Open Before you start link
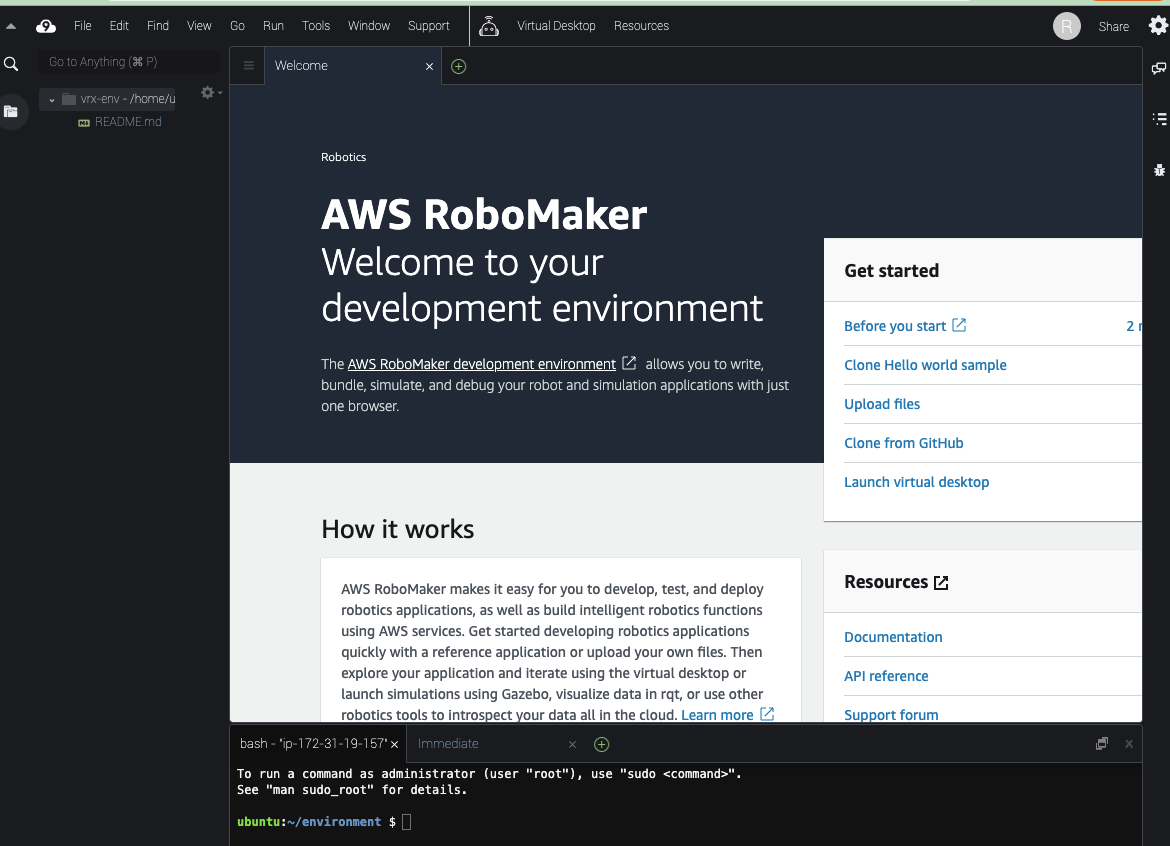Viewport: 1170px width, 846px height. [895, 326]
